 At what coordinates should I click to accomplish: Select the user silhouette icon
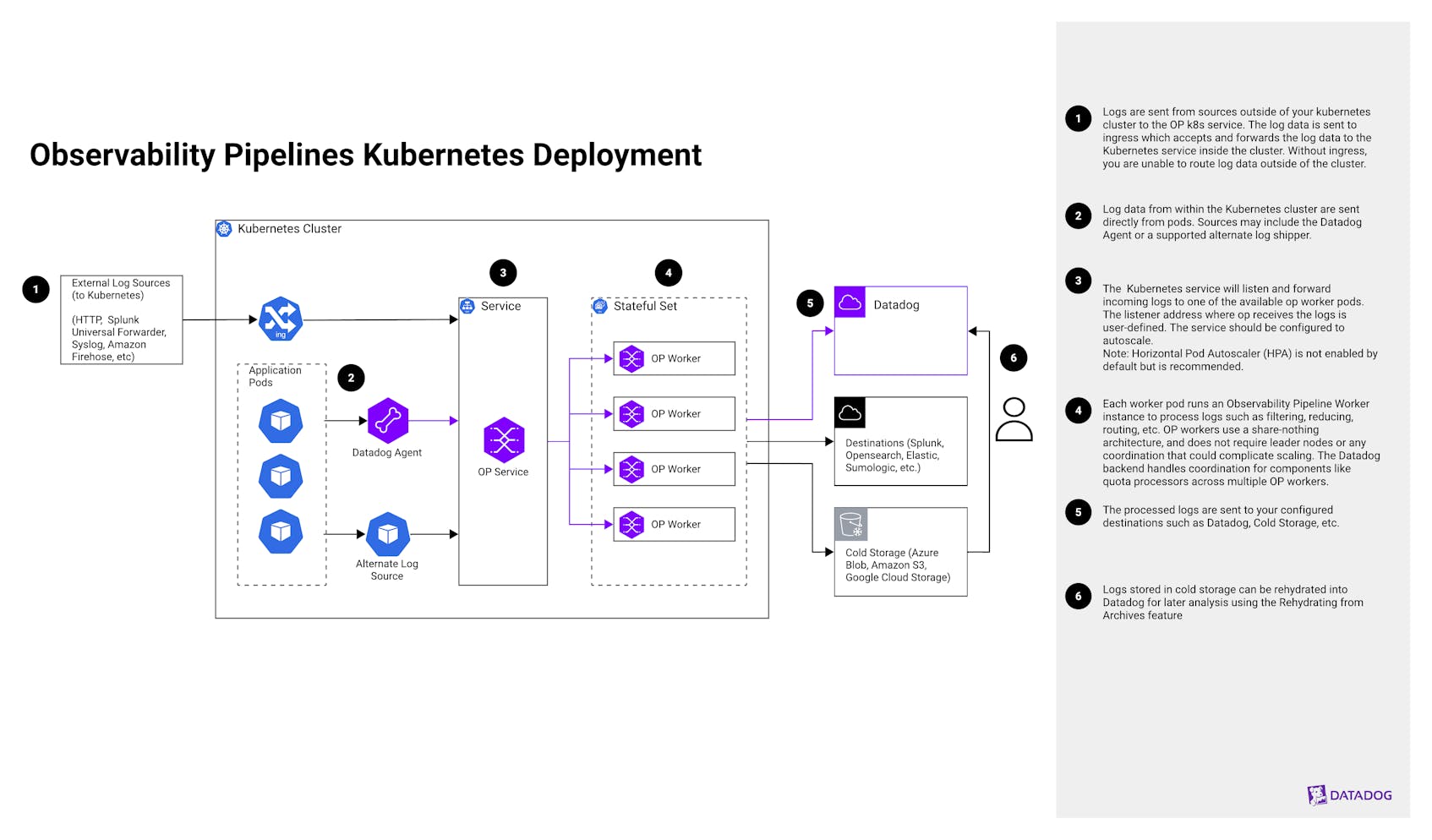coord(1014,420)
